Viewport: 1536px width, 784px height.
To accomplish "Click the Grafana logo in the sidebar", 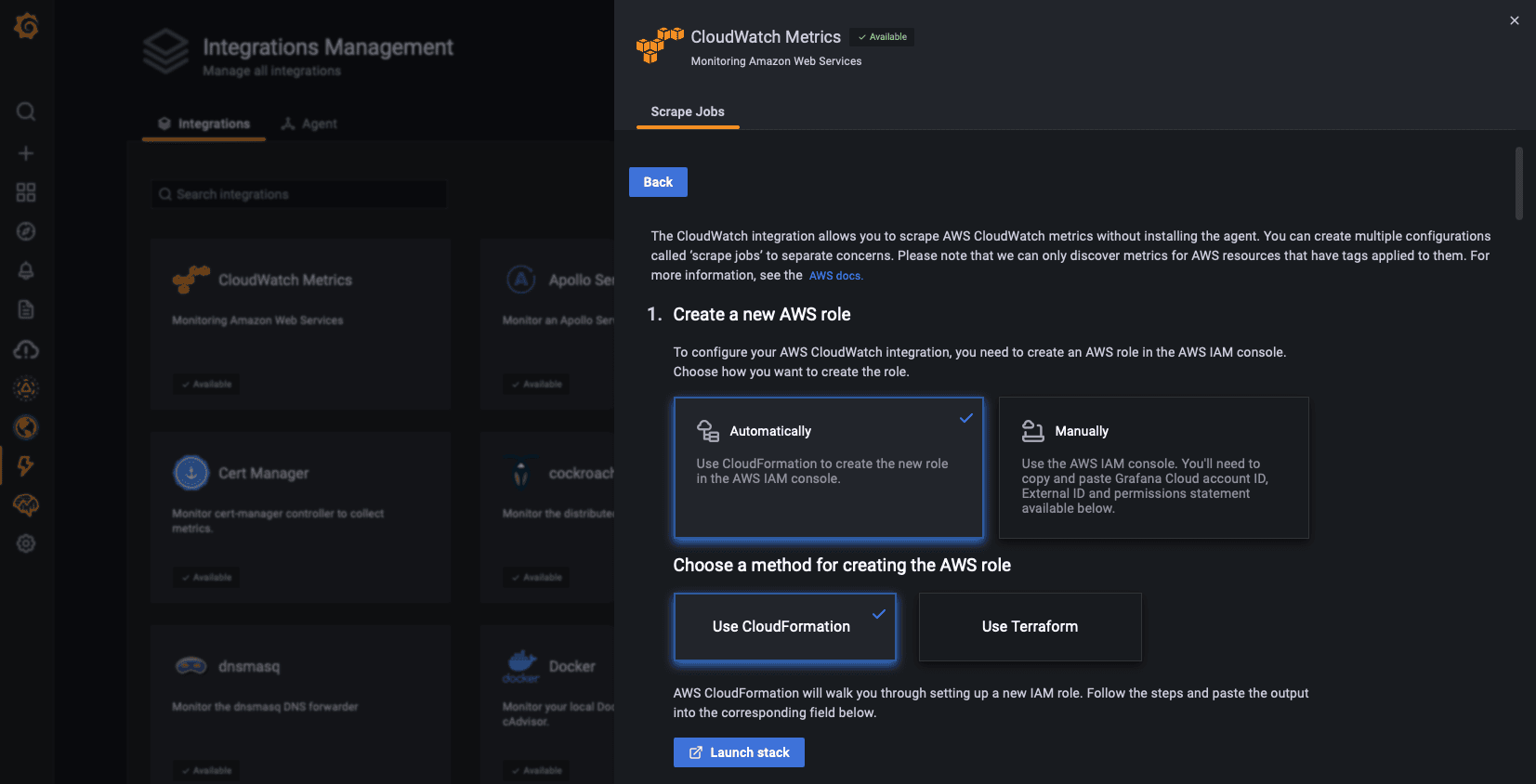I will 26,26.
